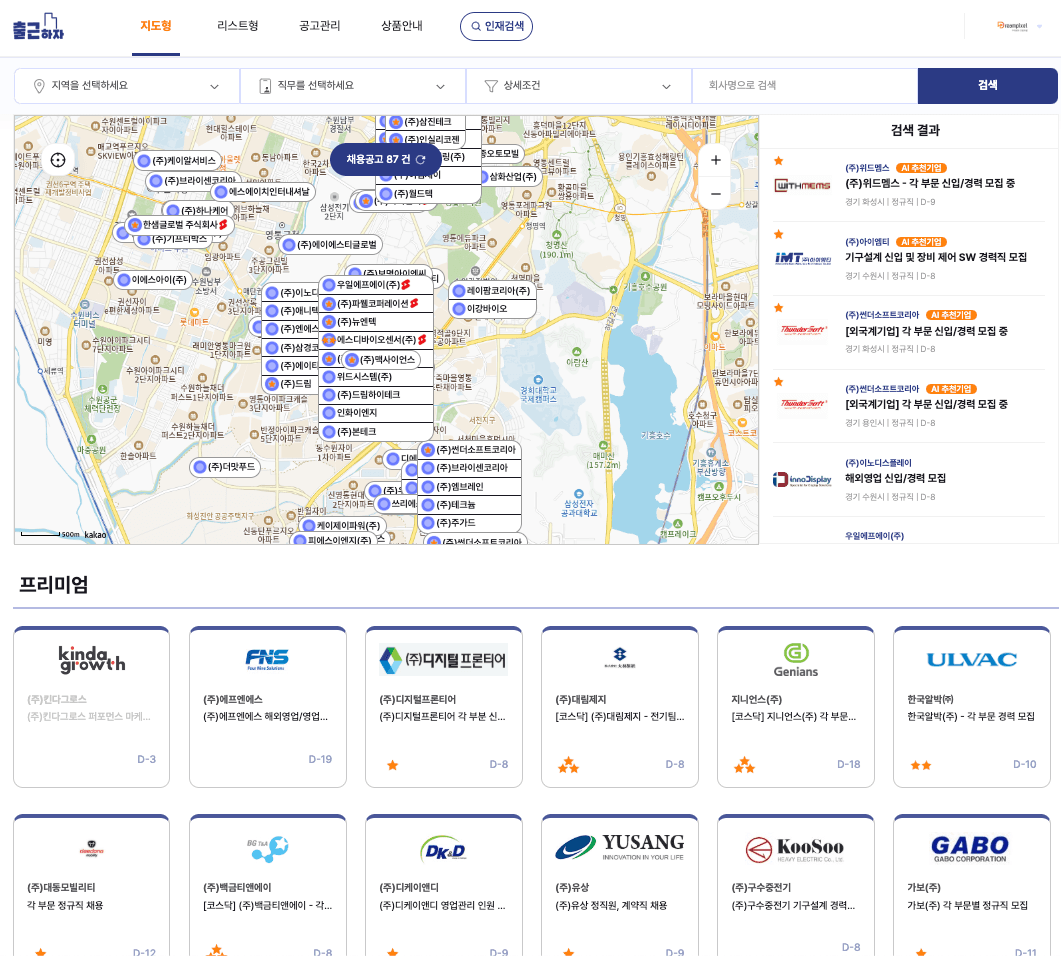This screenshot has width=1061, height=956.
Task: Select the (주)에이에스티글로벌 map marker
Action: pyautogui.click(x=331, y=245)
